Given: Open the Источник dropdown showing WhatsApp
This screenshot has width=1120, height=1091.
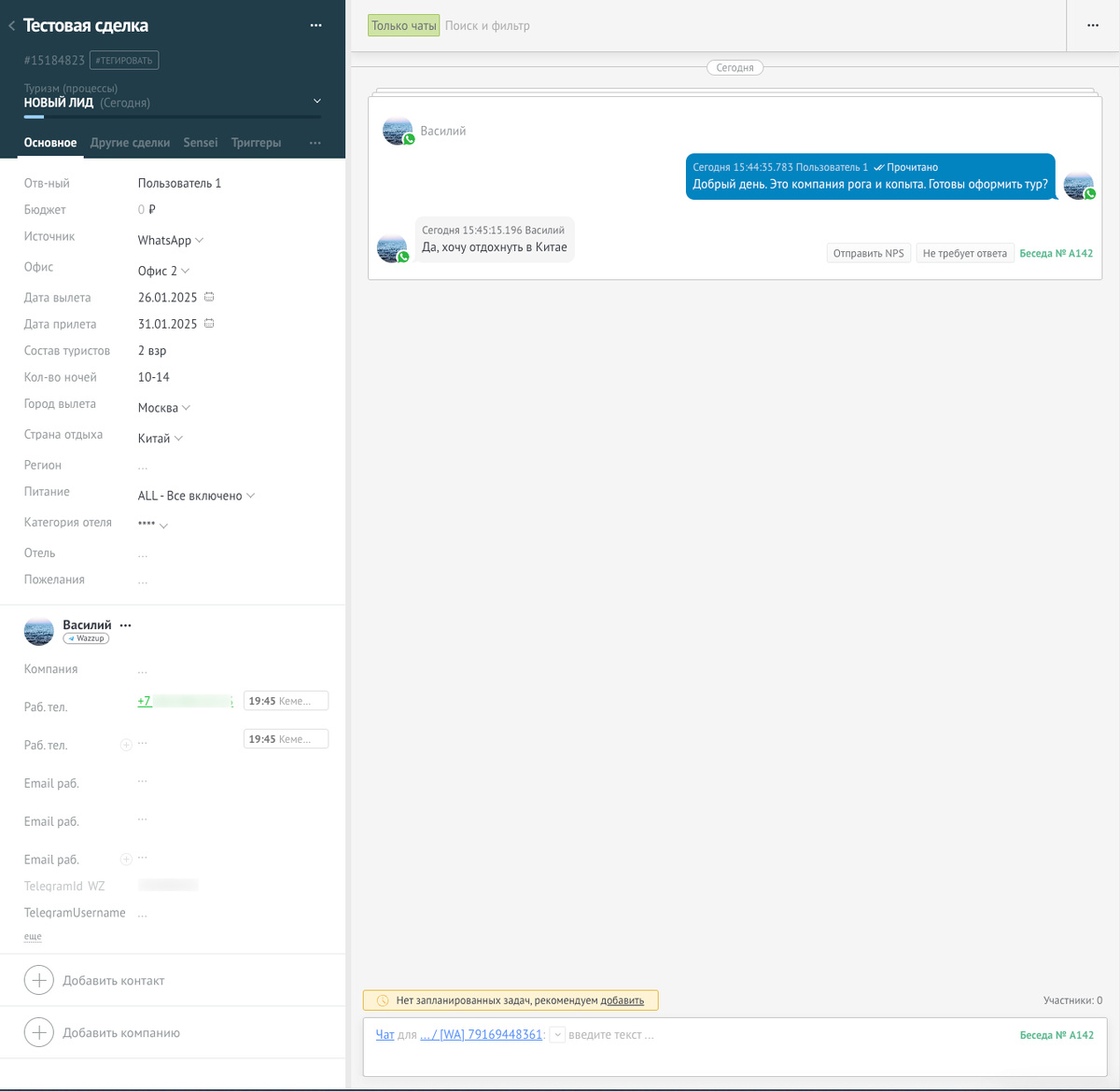Looking at the screenshot, I should click(x=170, y=240).
